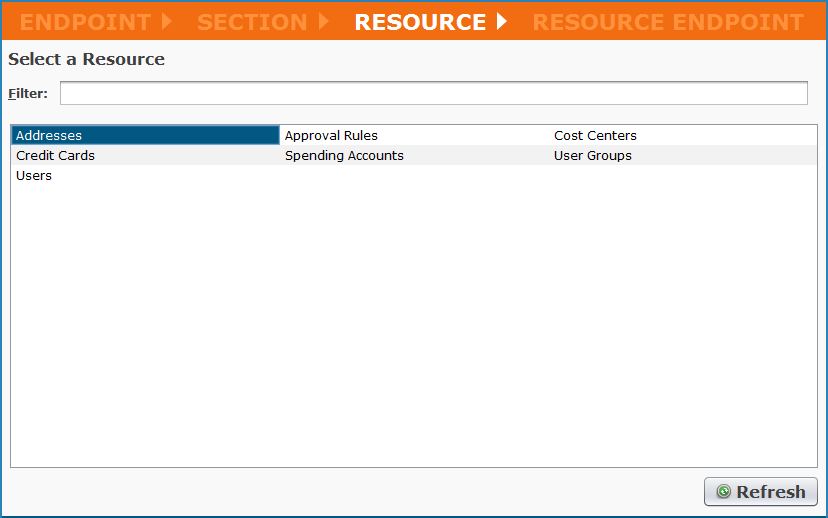Select the Addresses resource
The width and height of the screenshot is (828, 518).
(49, 136)
